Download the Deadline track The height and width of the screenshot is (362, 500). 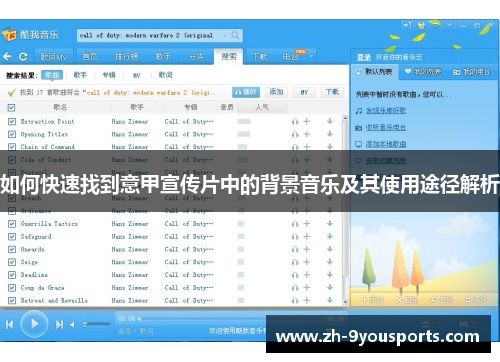click(x=330, y=275)
